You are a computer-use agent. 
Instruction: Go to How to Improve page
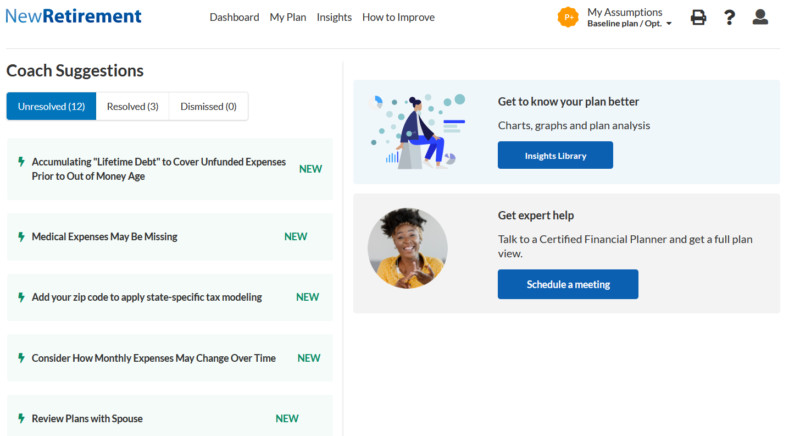click(x=398, y=17)
